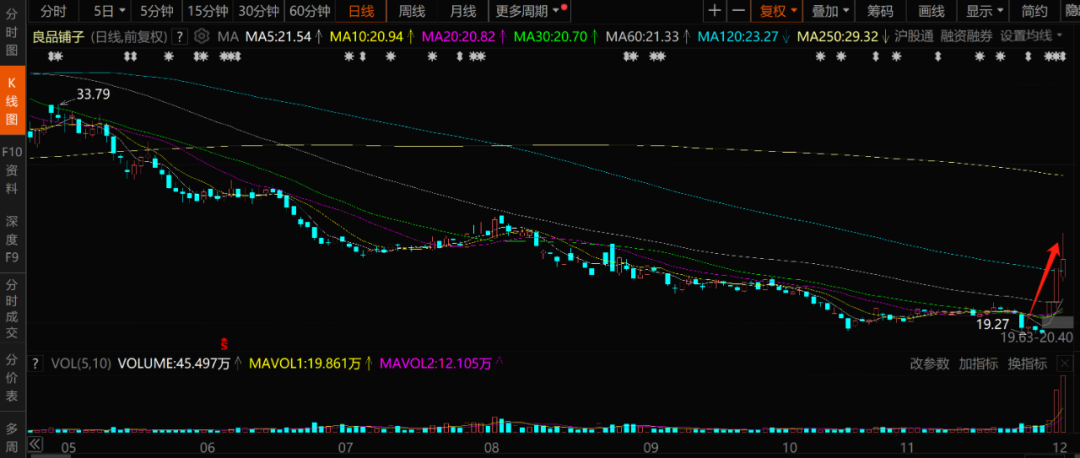Click VOLUME:45.497万 value

coord(174,364)
